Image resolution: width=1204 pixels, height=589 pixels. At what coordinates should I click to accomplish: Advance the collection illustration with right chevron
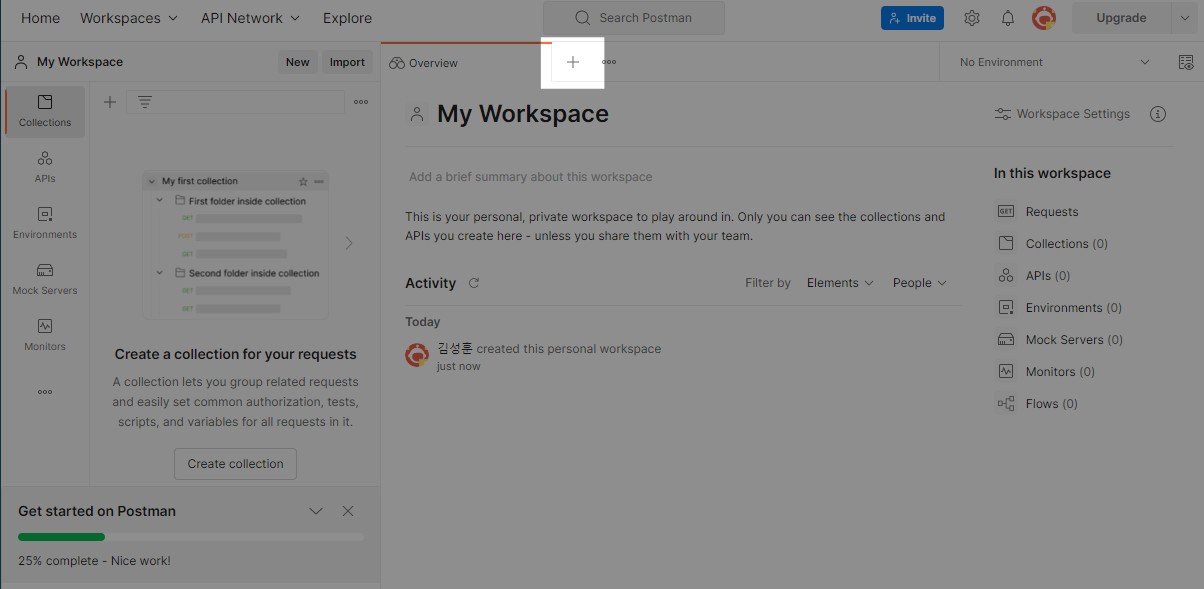tap(349, 242)
